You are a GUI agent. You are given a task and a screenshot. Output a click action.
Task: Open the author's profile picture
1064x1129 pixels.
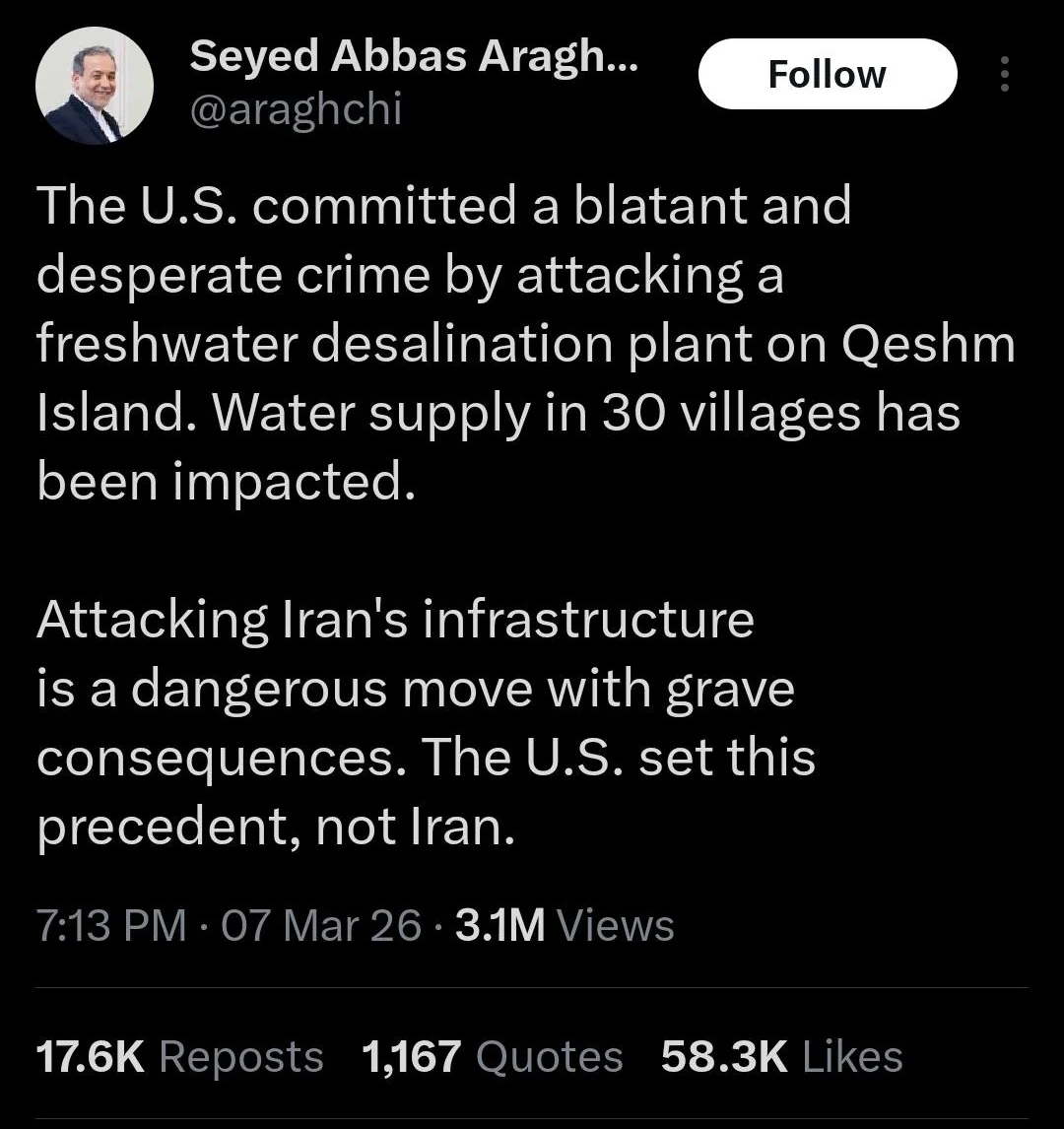coord(95,86)
